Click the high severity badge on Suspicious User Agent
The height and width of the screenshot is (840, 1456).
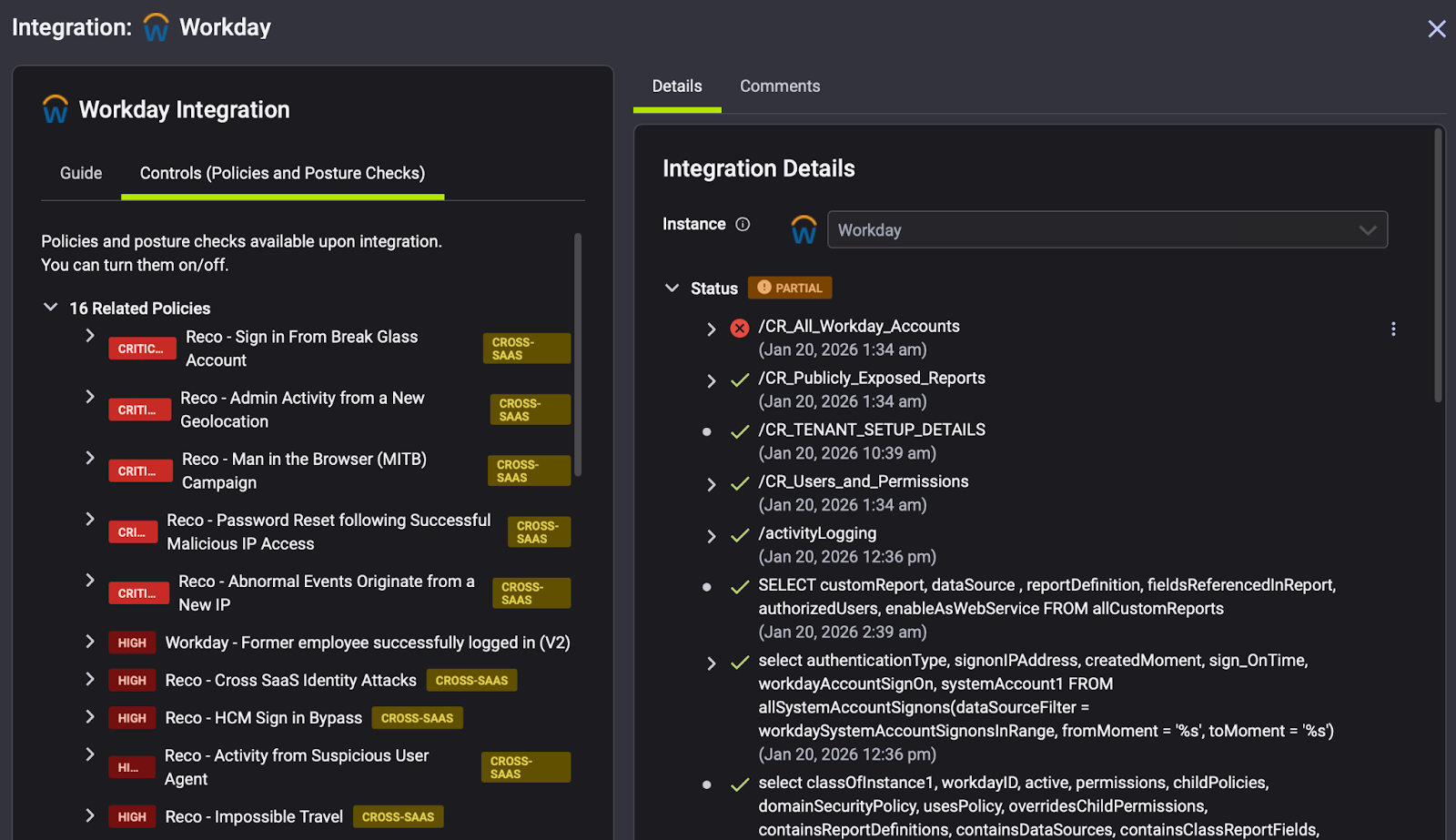(132, 767)
